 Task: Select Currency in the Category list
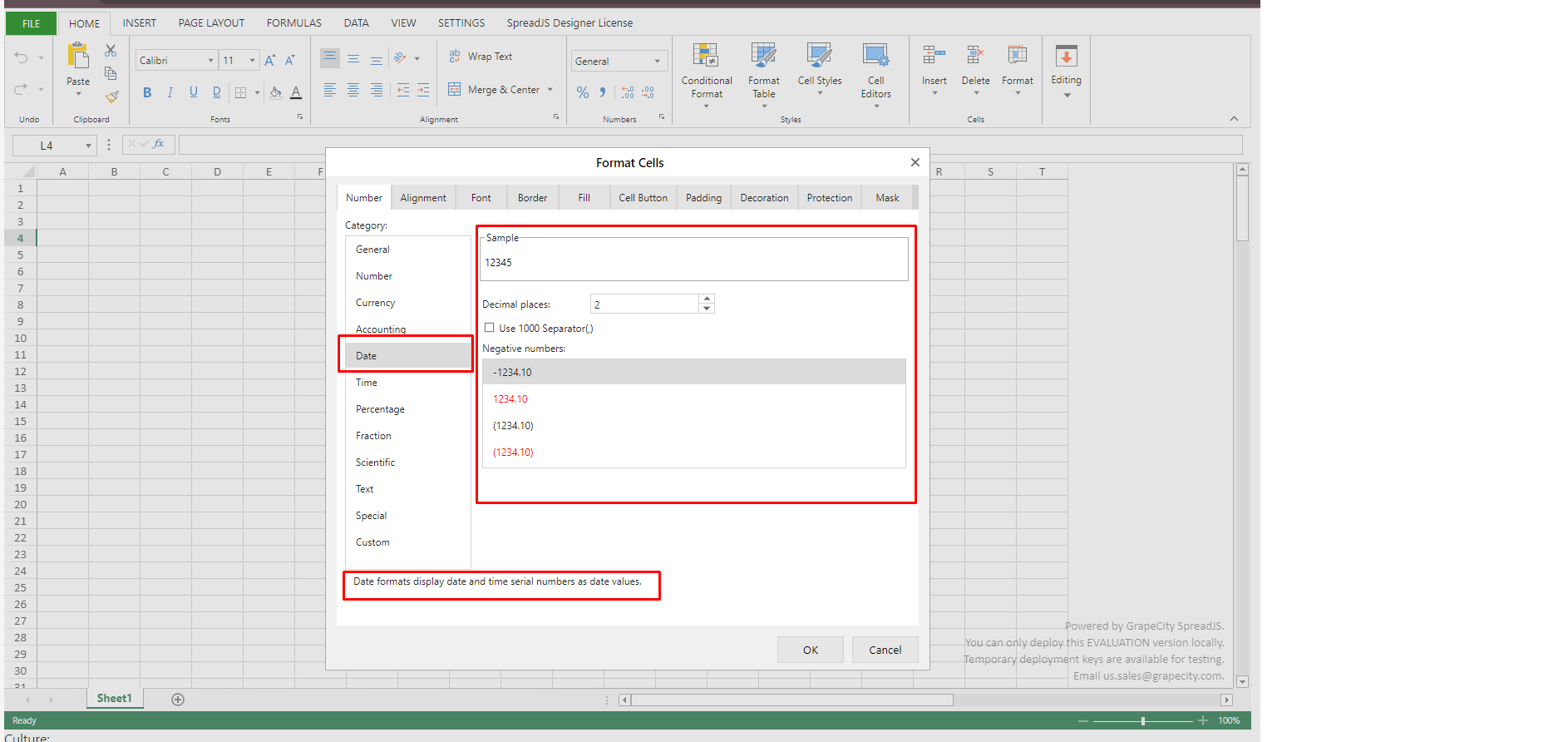(376, 303)
